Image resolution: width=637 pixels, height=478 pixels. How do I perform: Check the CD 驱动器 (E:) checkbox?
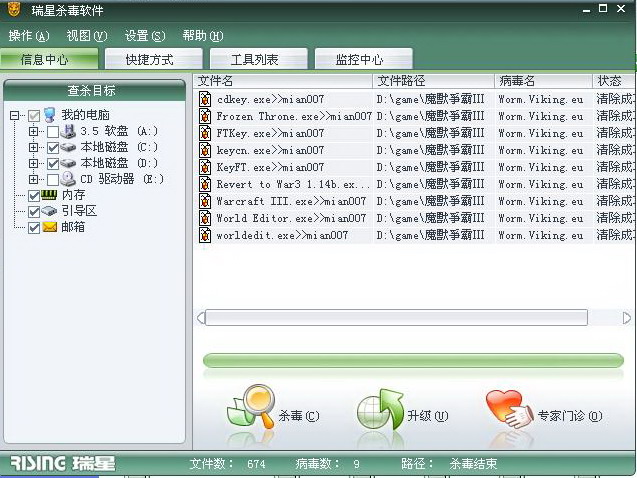pos(53,180)
